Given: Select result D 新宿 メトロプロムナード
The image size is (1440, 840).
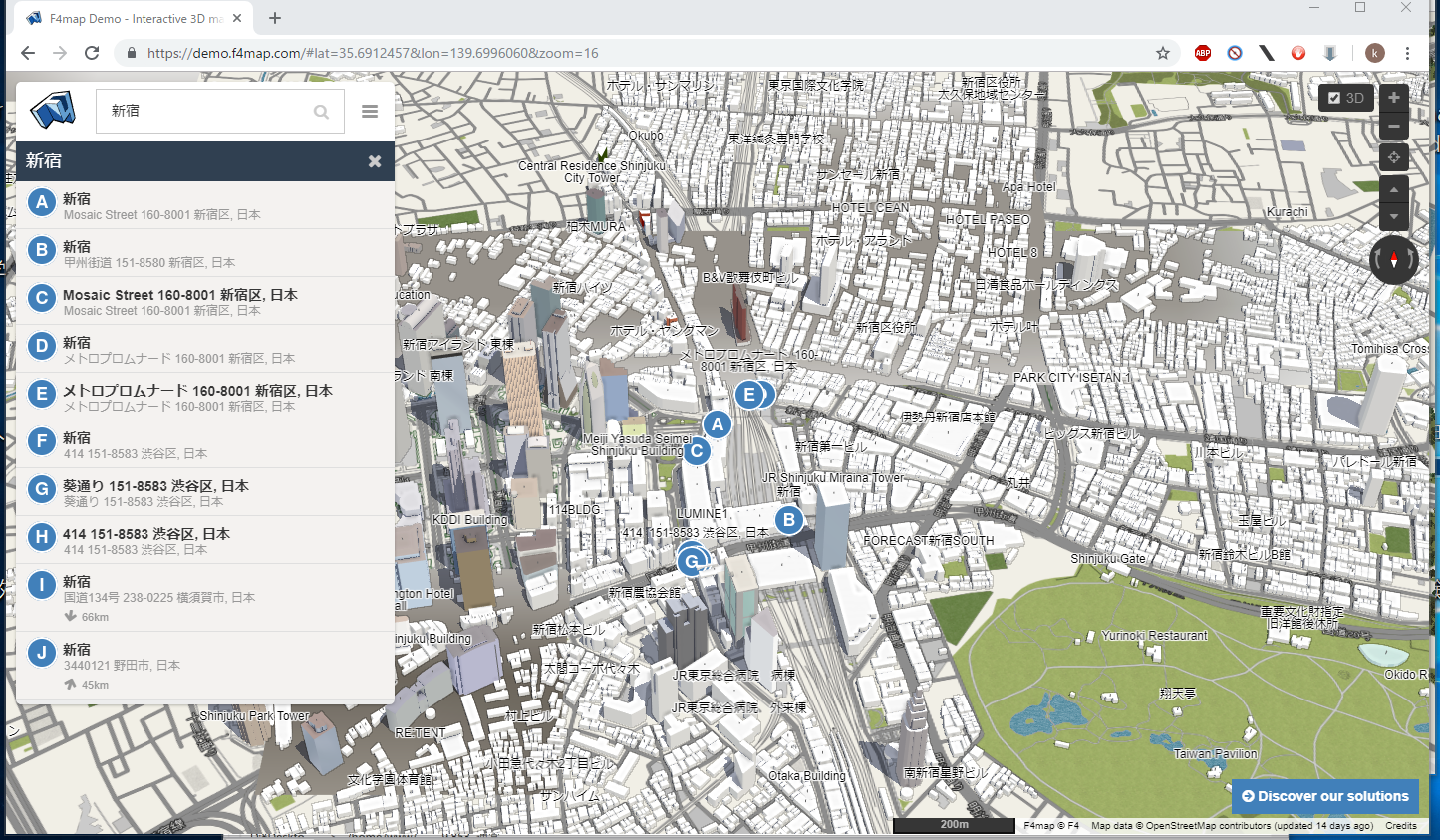Looking at the screenshot, I should point(205,349).
